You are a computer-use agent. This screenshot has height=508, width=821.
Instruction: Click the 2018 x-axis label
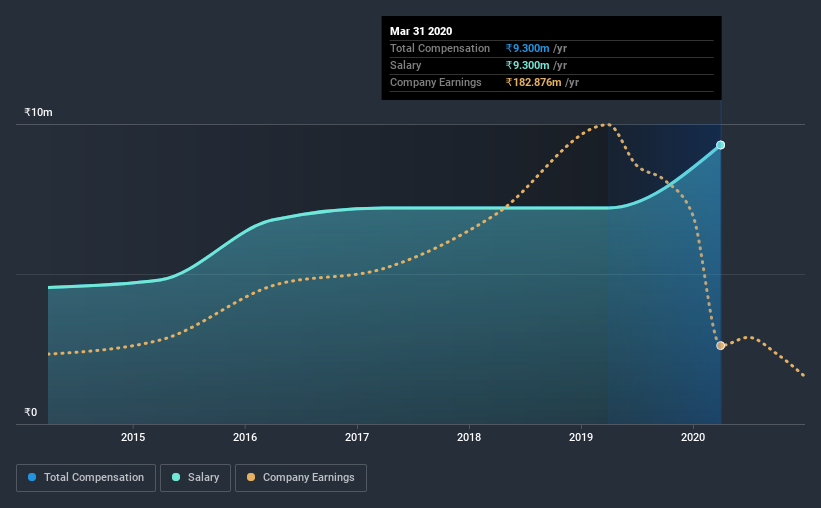click(x=469, y=437)
